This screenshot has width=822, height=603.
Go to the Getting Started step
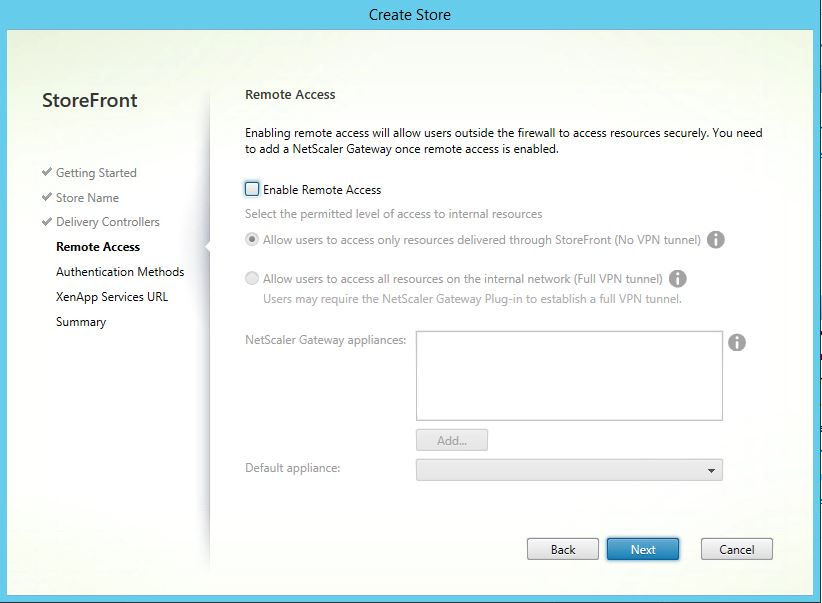(96, 173)
